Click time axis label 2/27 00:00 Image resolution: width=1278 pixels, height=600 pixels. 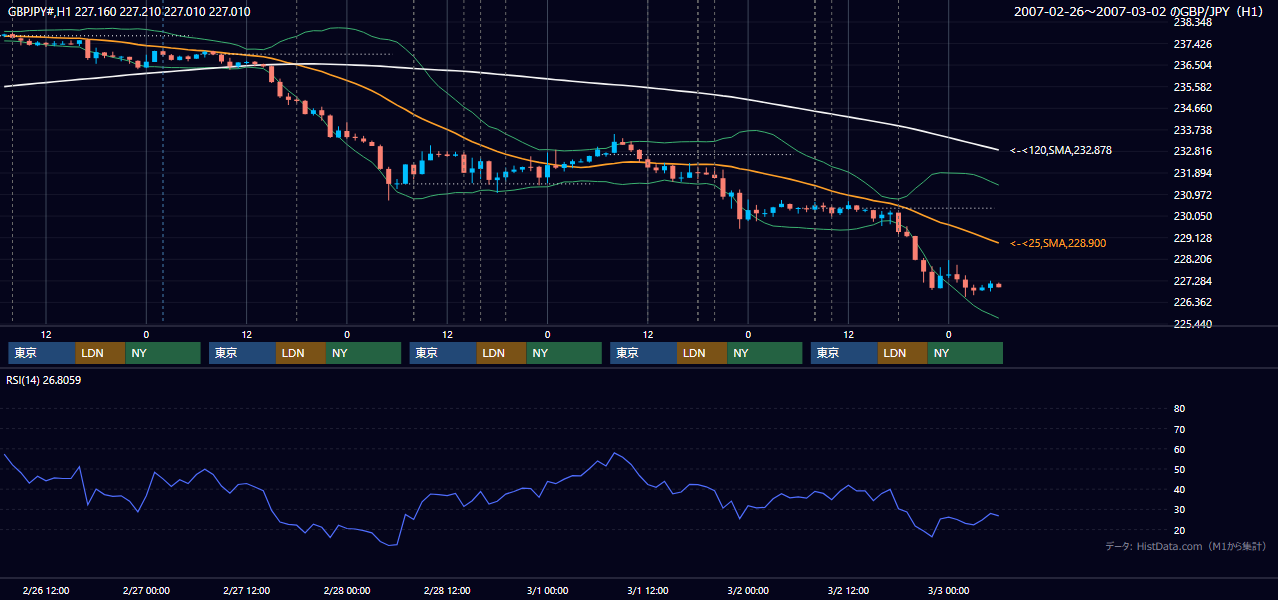pyautogui.click(x=146, y=590)
